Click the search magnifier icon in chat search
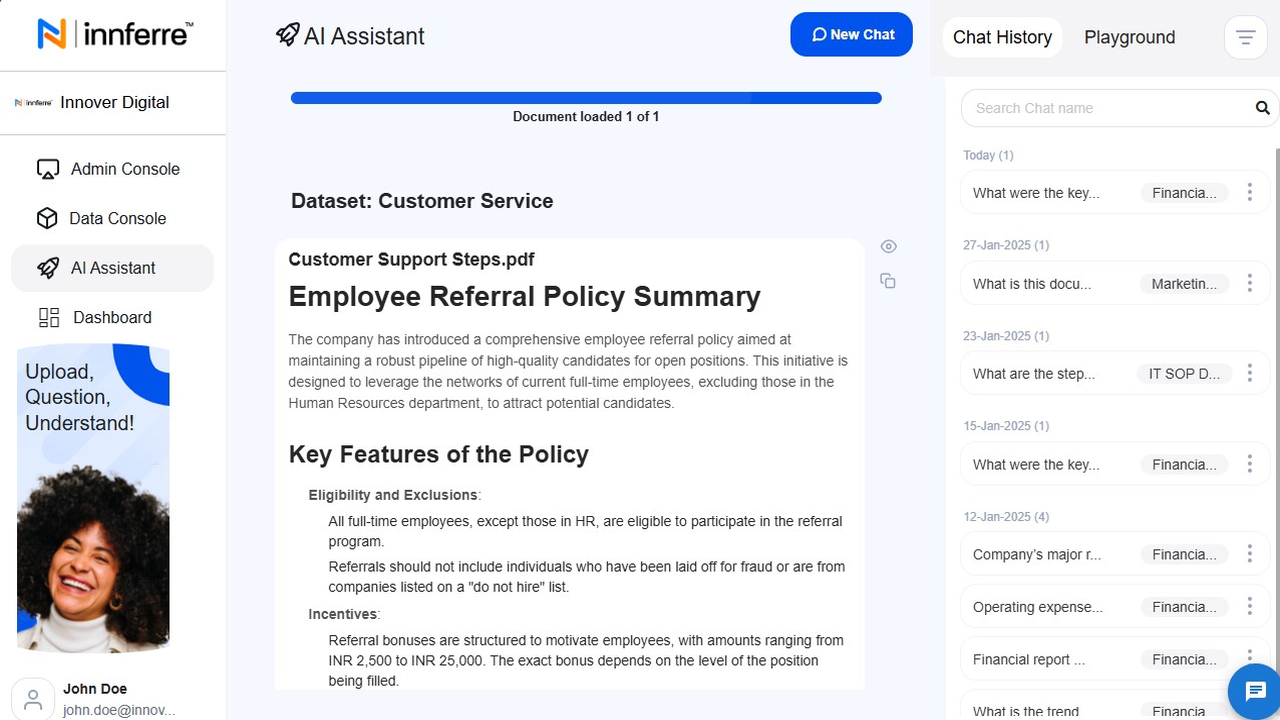1280x720 pixels. coord(1262,108)
